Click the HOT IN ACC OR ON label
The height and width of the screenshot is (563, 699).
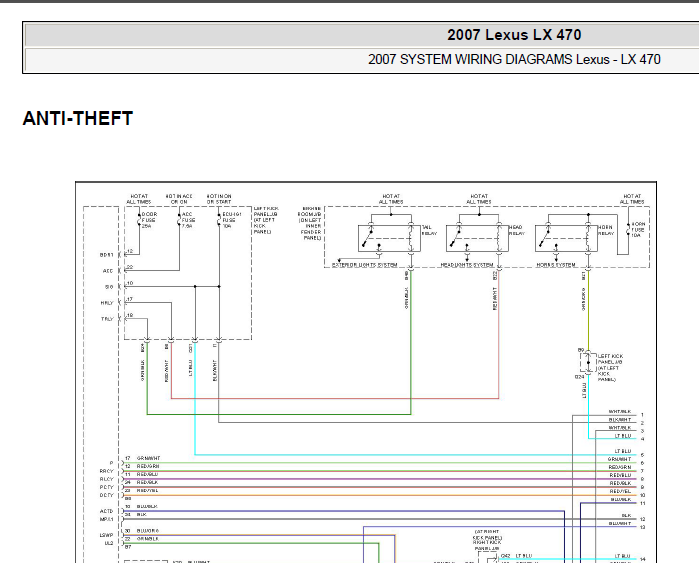[179, 199]
